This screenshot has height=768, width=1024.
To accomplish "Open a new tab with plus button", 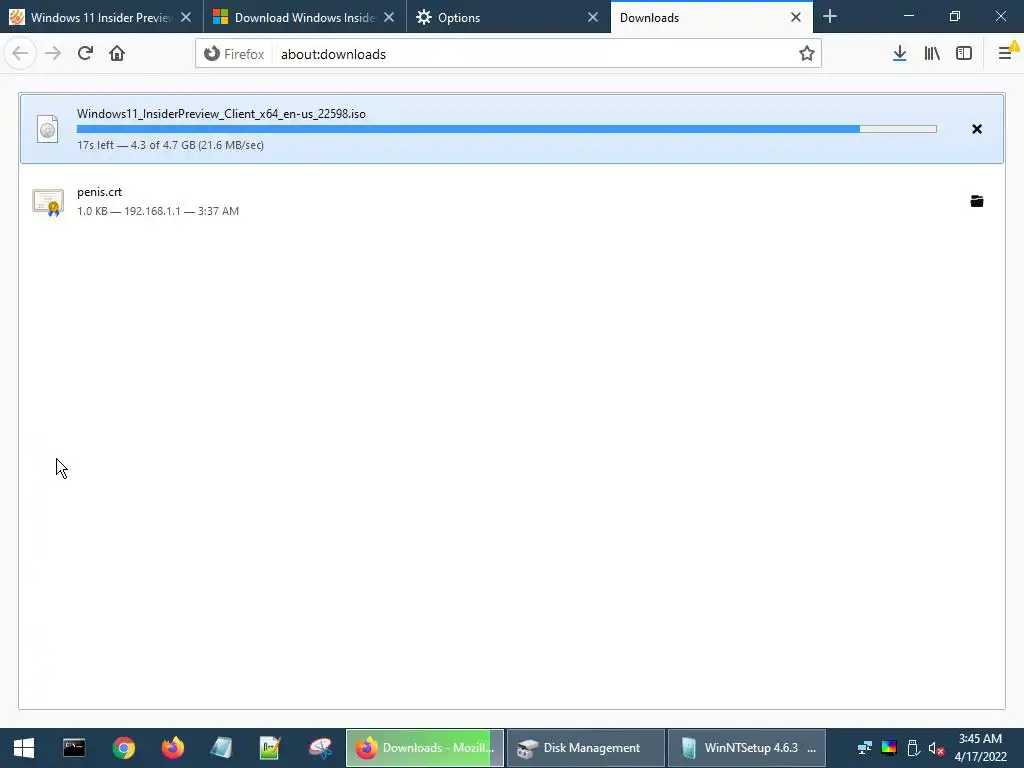I will coord(830,17).
